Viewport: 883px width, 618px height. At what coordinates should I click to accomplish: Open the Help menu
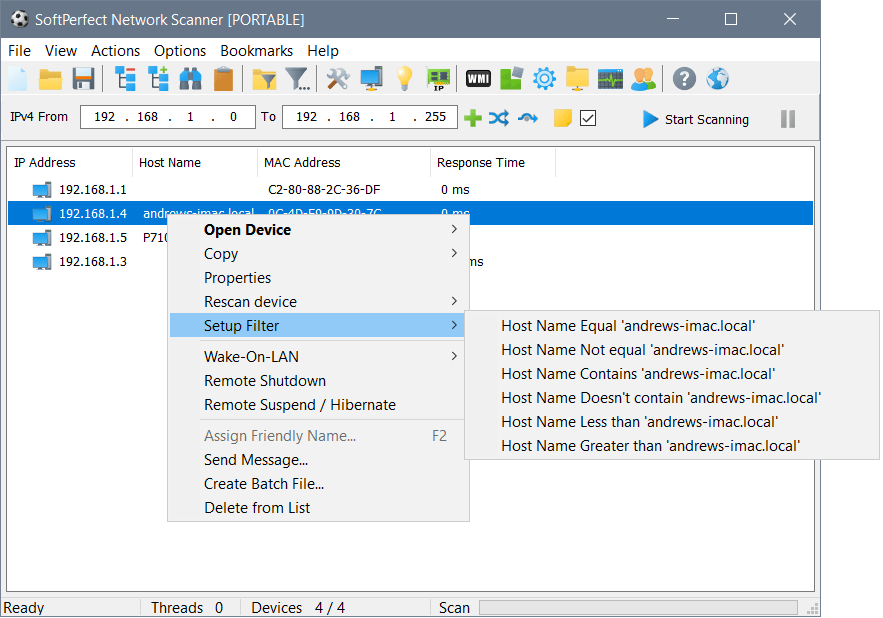323,51
